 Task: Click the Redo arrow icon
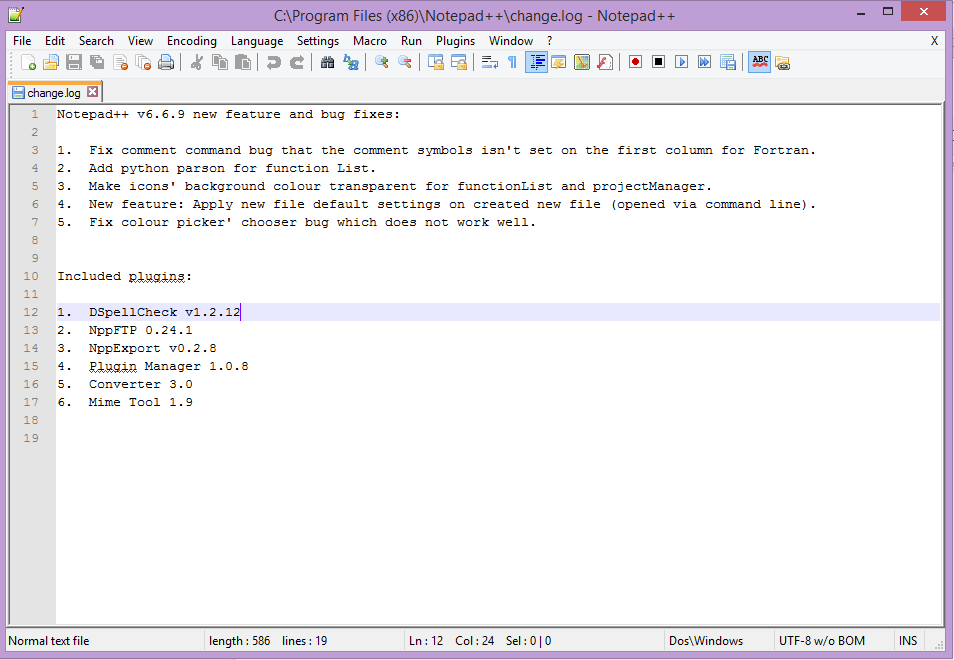coord(296,62)
